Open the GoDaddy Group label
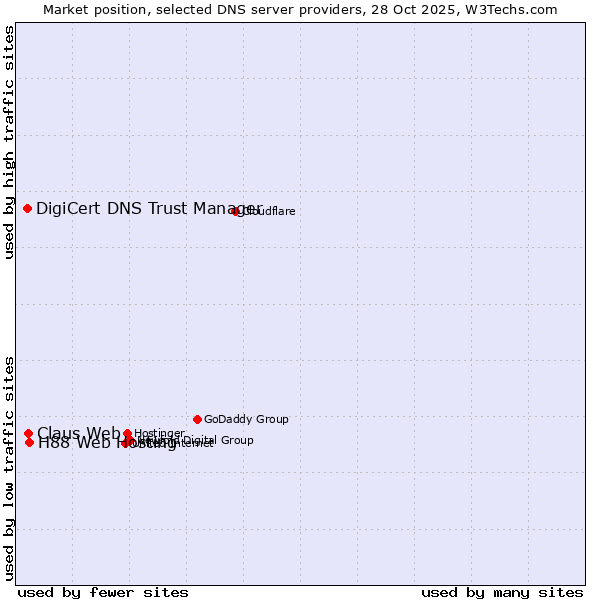600x600 pixels. pyautogui.click(x=246, y=419)
